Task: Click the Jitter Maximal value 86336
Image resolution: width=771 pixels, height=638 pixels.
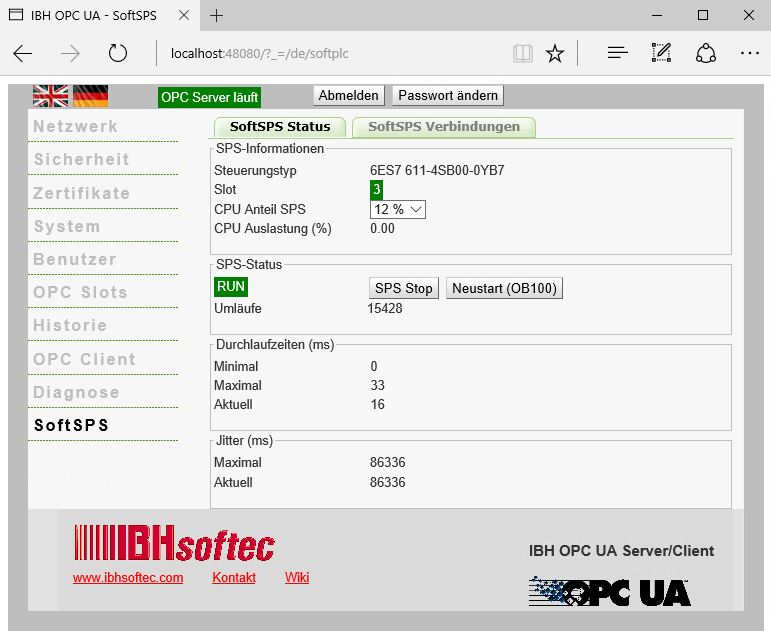Action: (x=387, y=463)
